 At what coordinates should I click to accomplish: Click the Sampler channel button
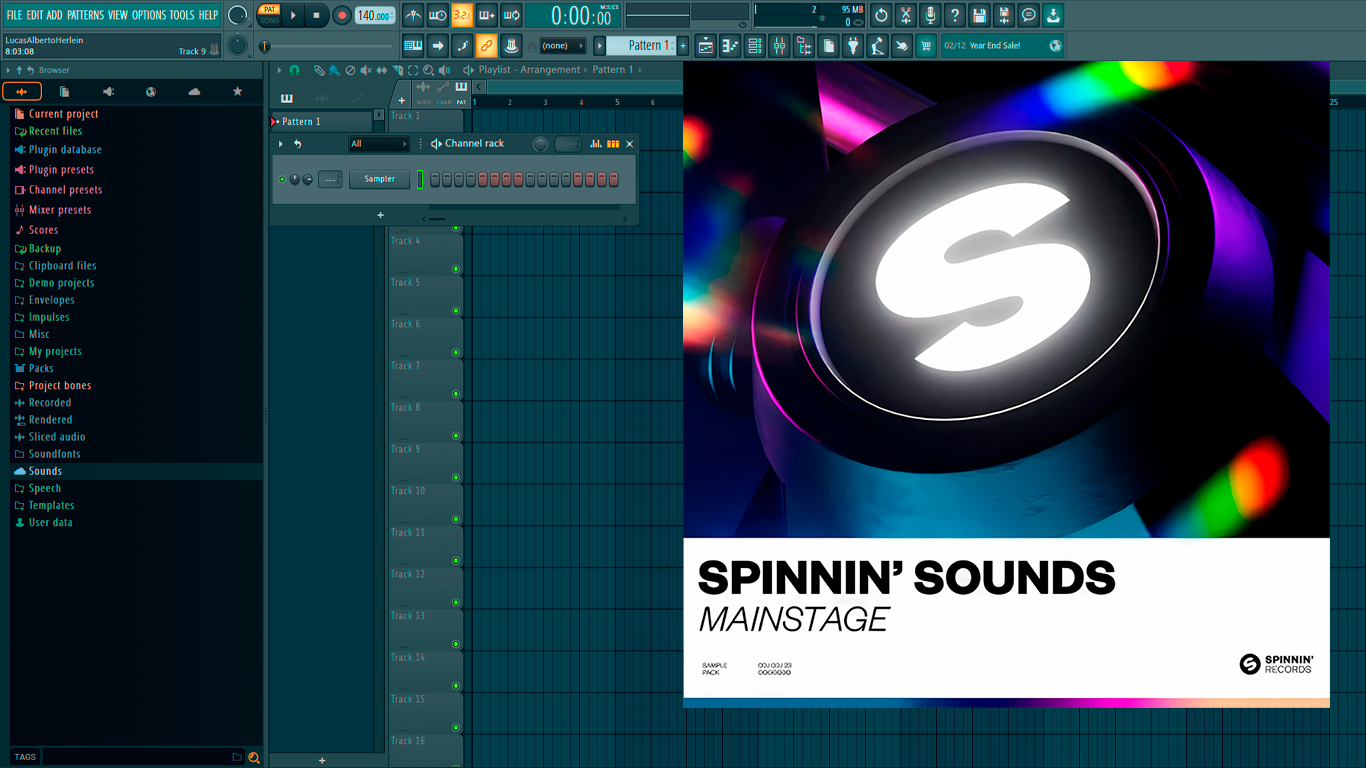(x=379, y=179)
